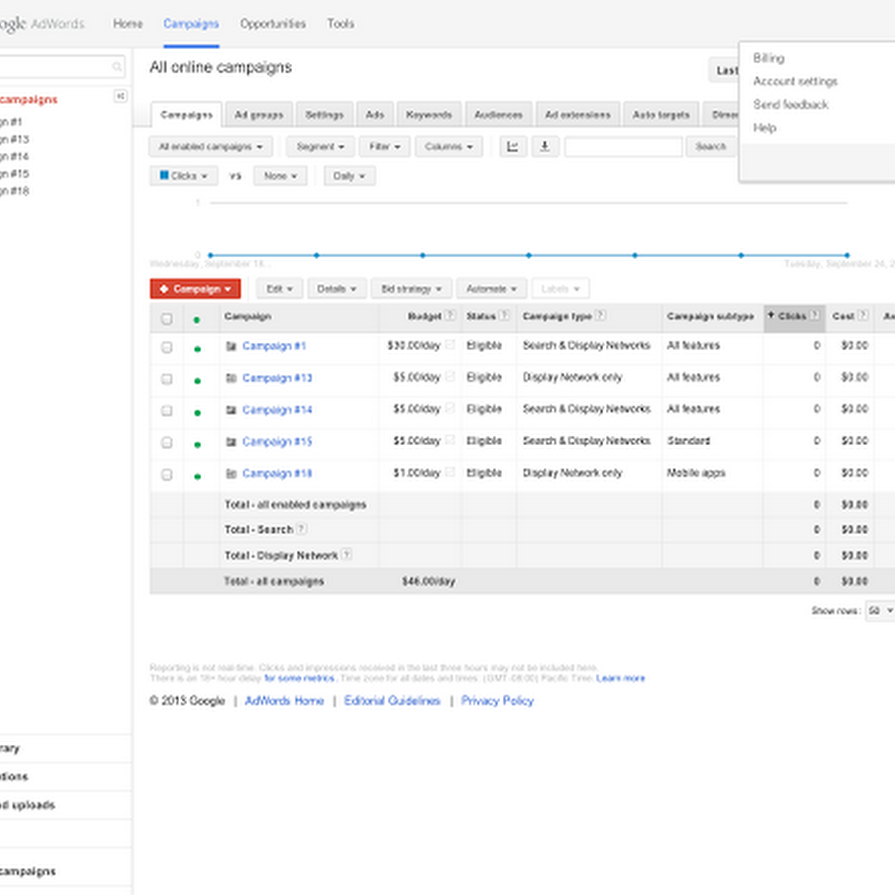This screenshot has height=895, width=895.
Task: Check the box for Campaign #14
Action: pos(167,411)
